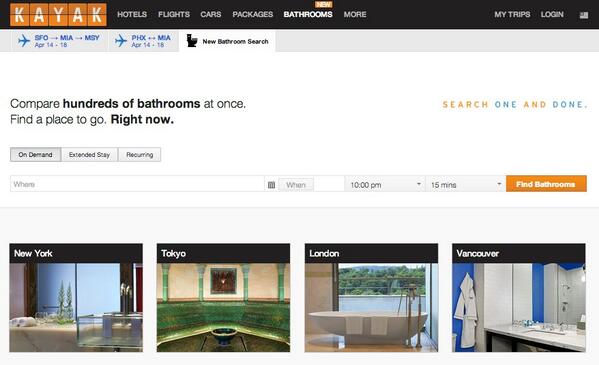This screenshot has height=365, width=599.
Task: Switch to the PHX MIA search tab
Action: pos(144,41)
